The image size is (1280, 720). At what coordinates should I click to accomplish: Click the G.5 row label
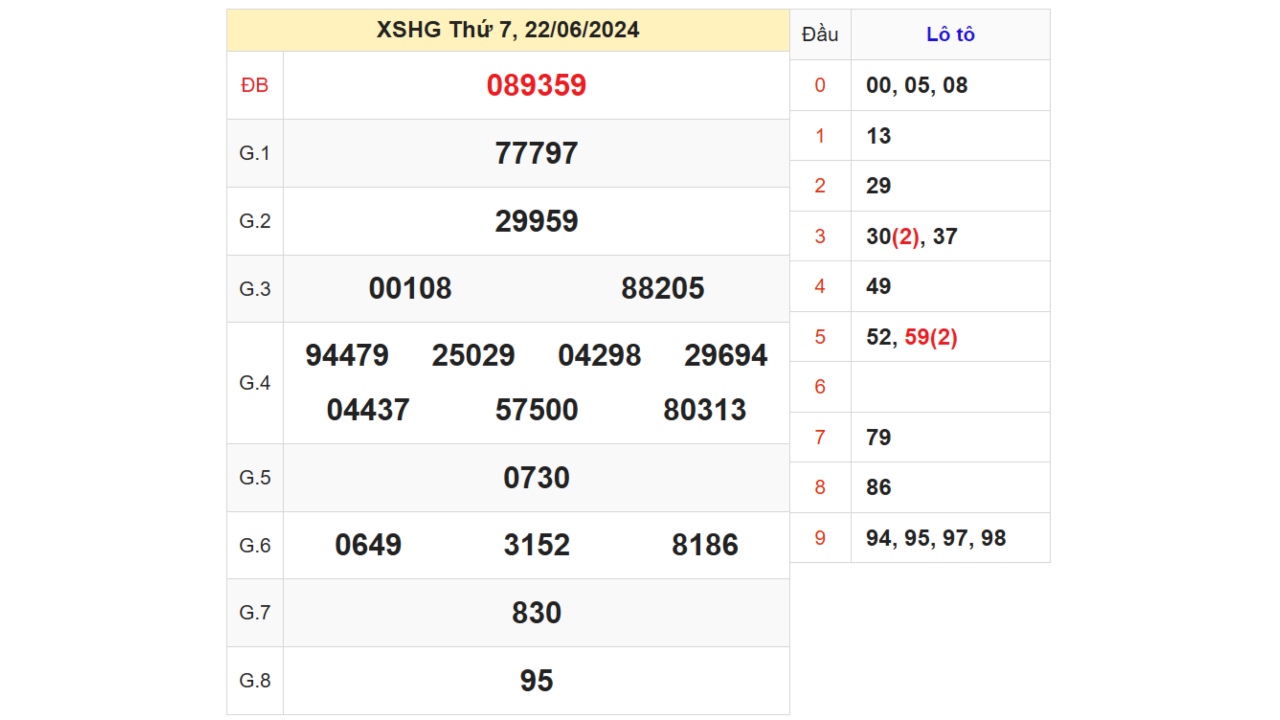point(255,478)
